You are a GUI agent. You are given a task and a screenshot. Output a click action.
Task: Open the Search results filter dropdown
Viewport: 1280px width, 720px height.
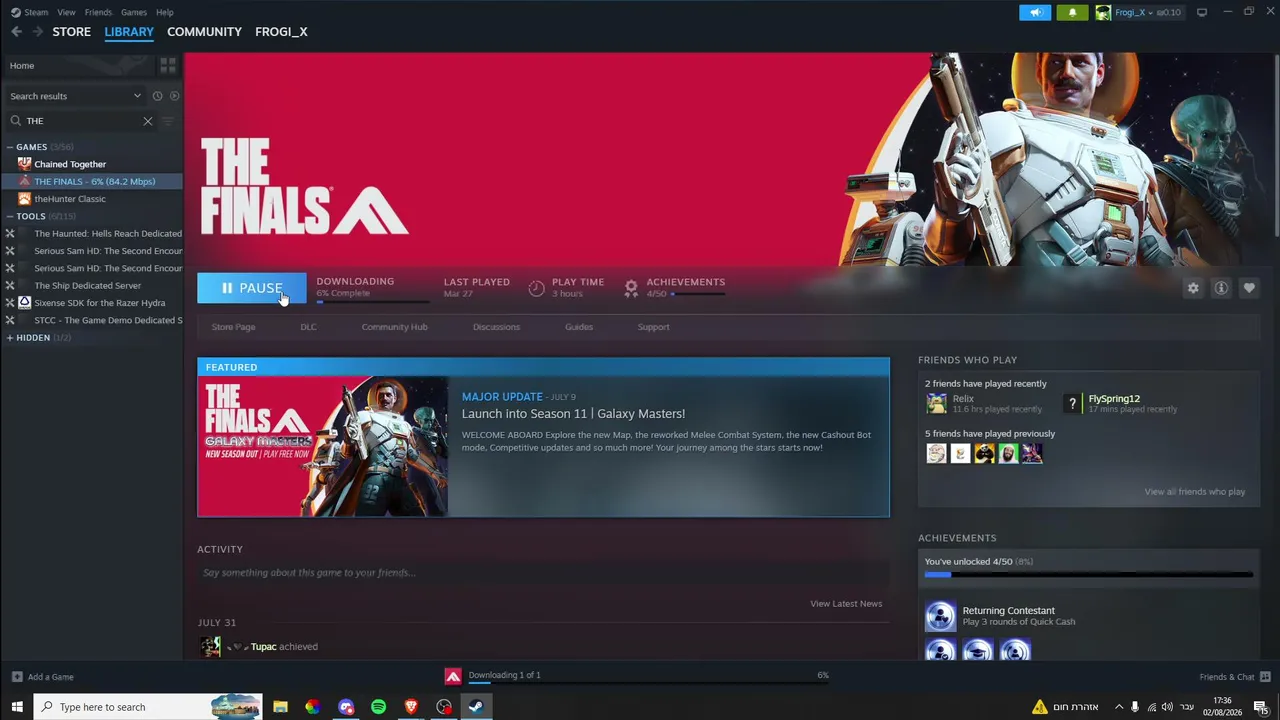76,96
